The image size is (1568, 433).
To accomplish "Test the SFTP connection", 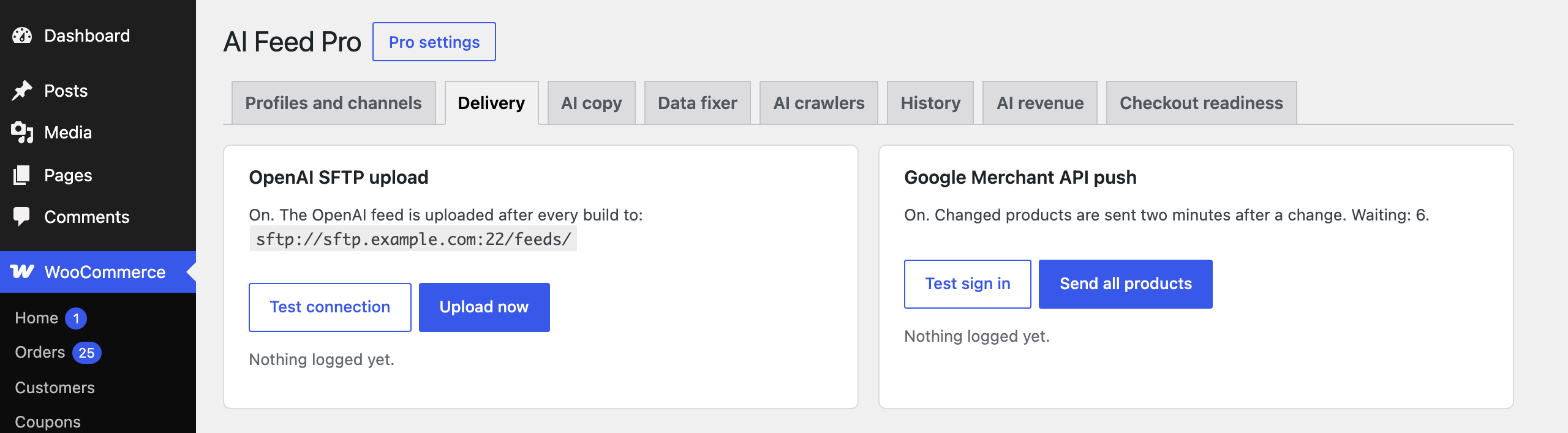I will pyautogui.click(x=330, y=307).
